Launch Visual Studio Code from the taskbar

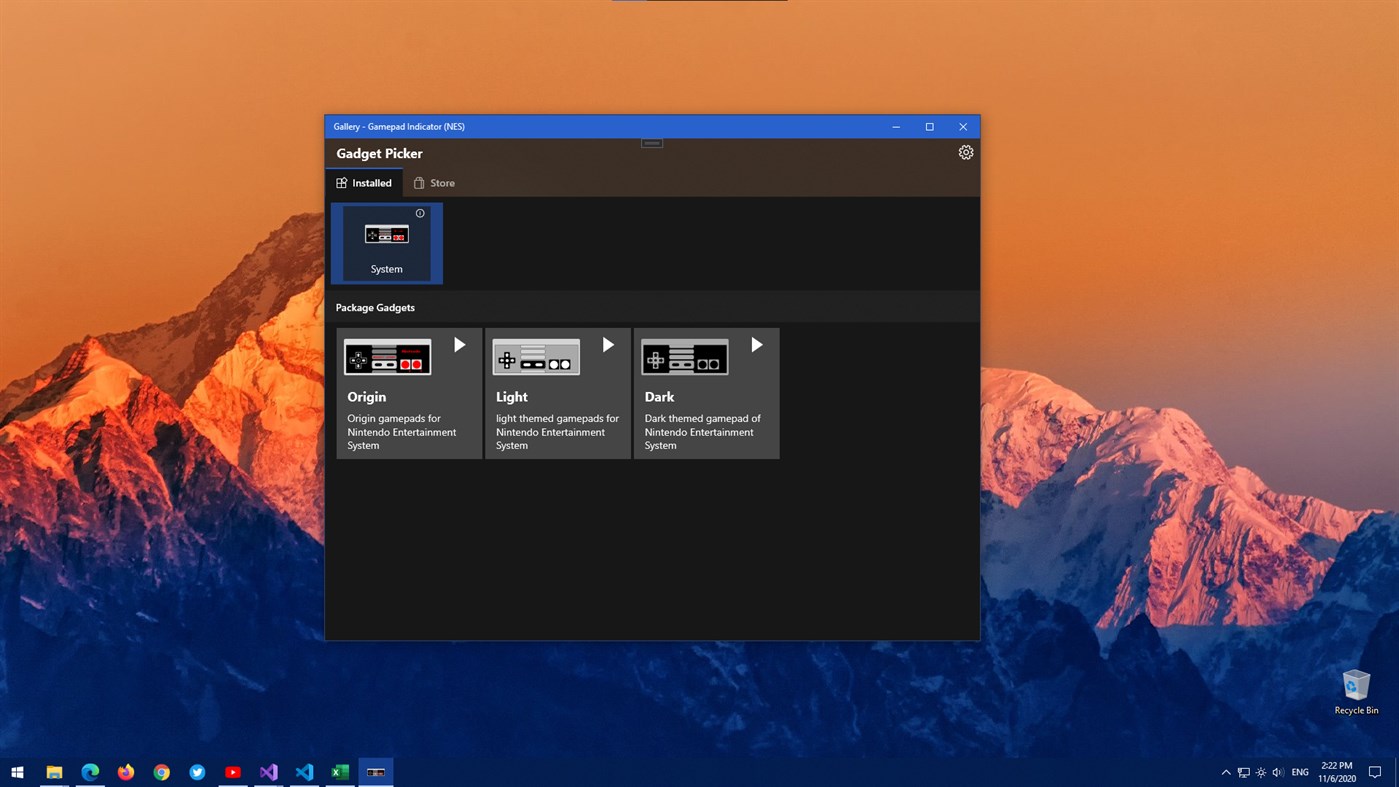[304, 771]
